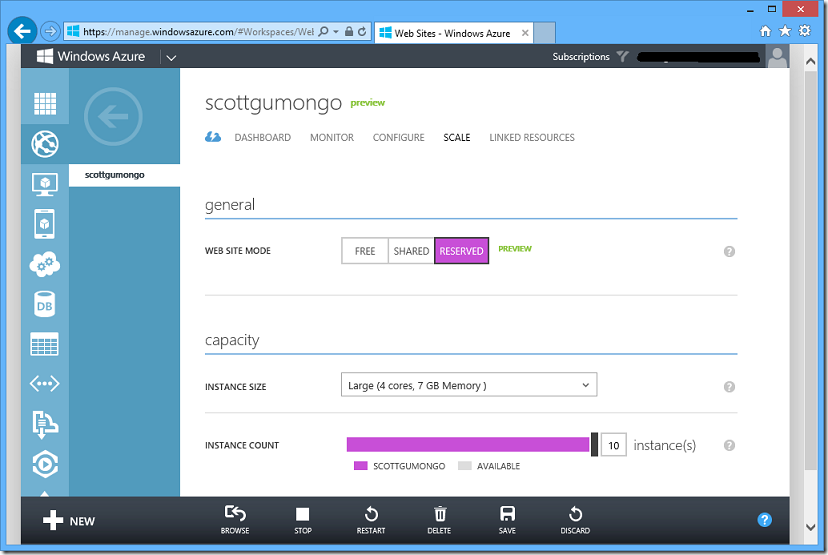
Task: Set web site mode to SHARED
Action: [x=411, y=251]
